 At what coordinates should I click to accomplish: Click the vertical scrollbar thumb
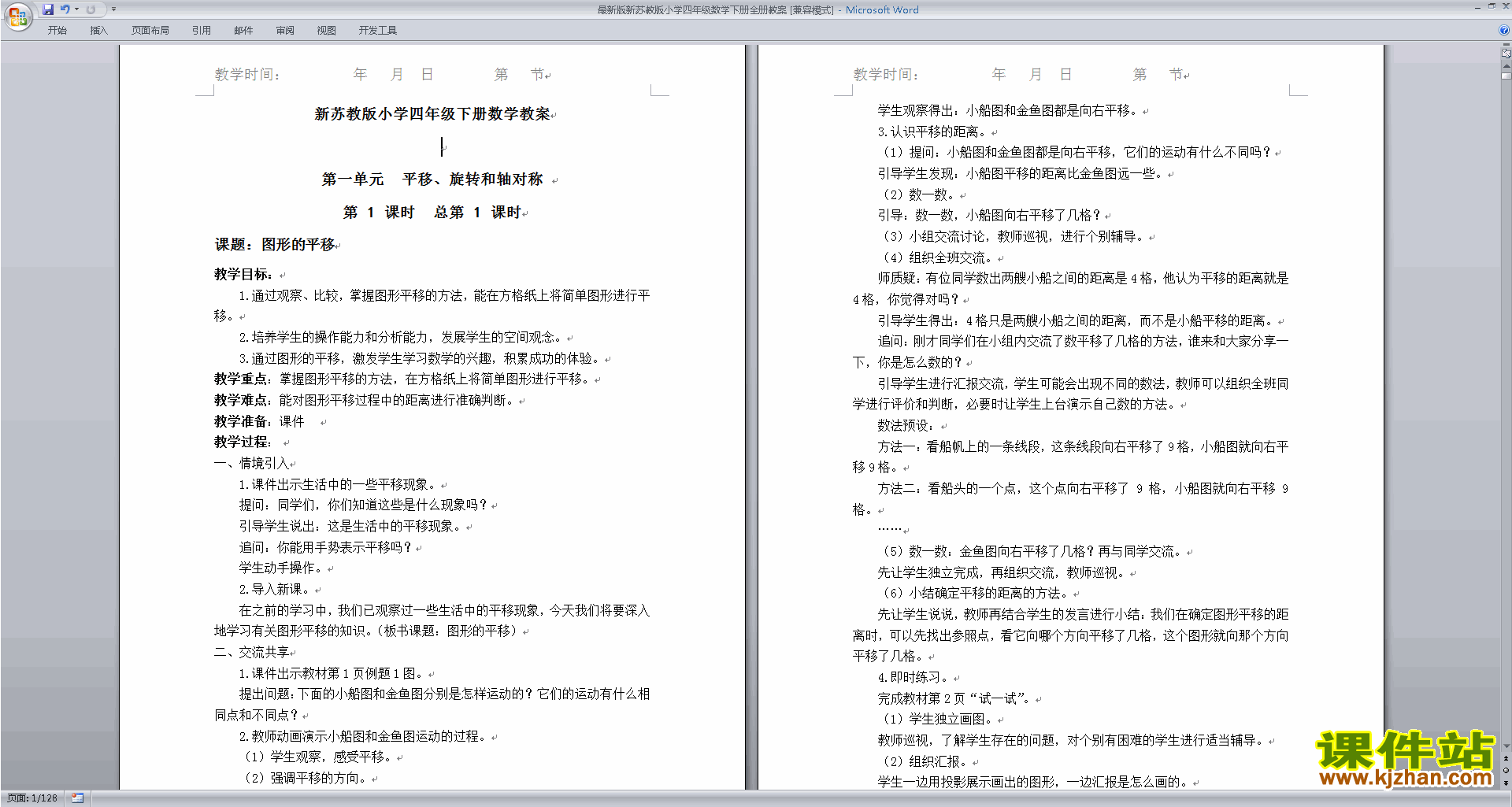click(1506, 76)
